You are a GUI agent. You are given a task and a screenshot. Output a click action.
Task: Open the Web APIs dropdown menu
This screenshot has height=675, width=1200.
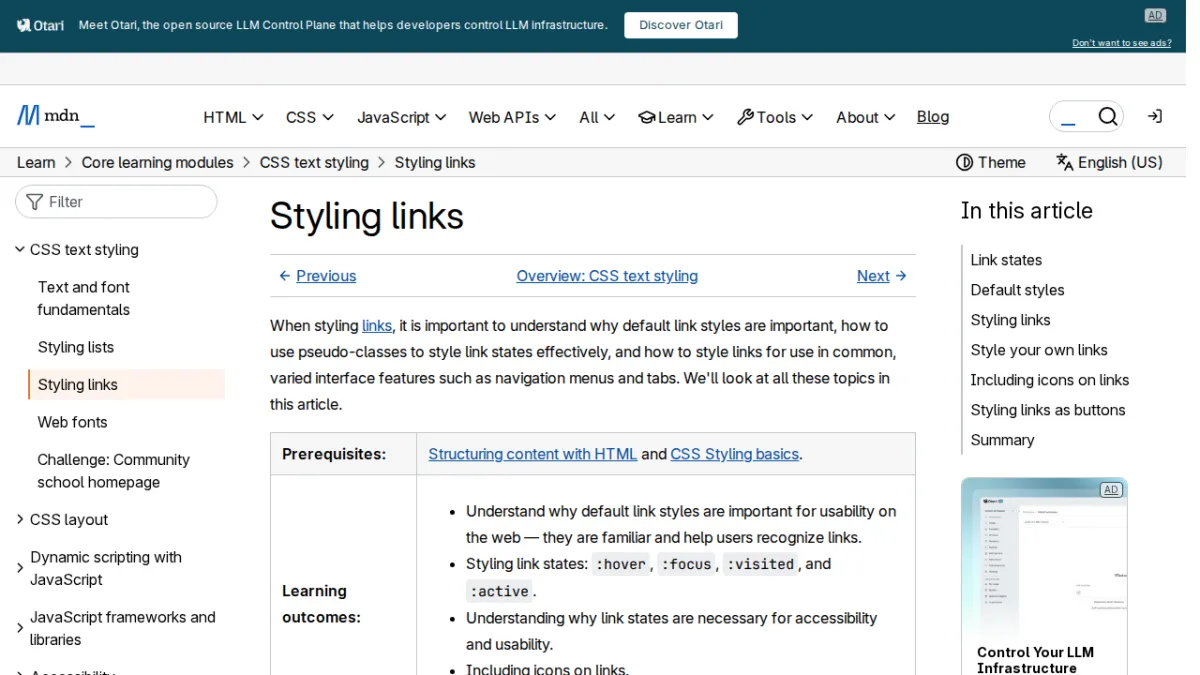pyautogui.click(x=512, y=117)
